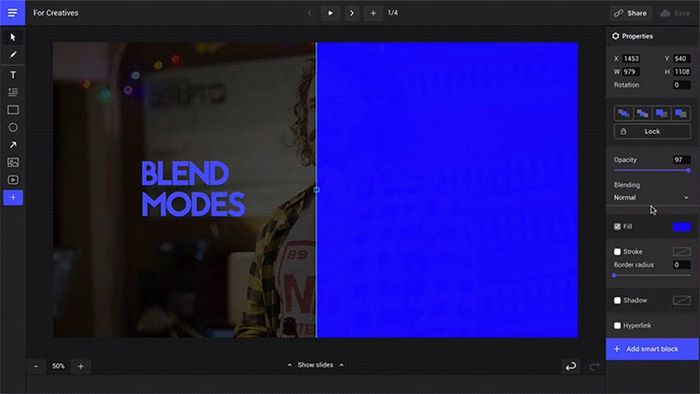Play the presentation
700x394 pixels.
pos(330,13)
